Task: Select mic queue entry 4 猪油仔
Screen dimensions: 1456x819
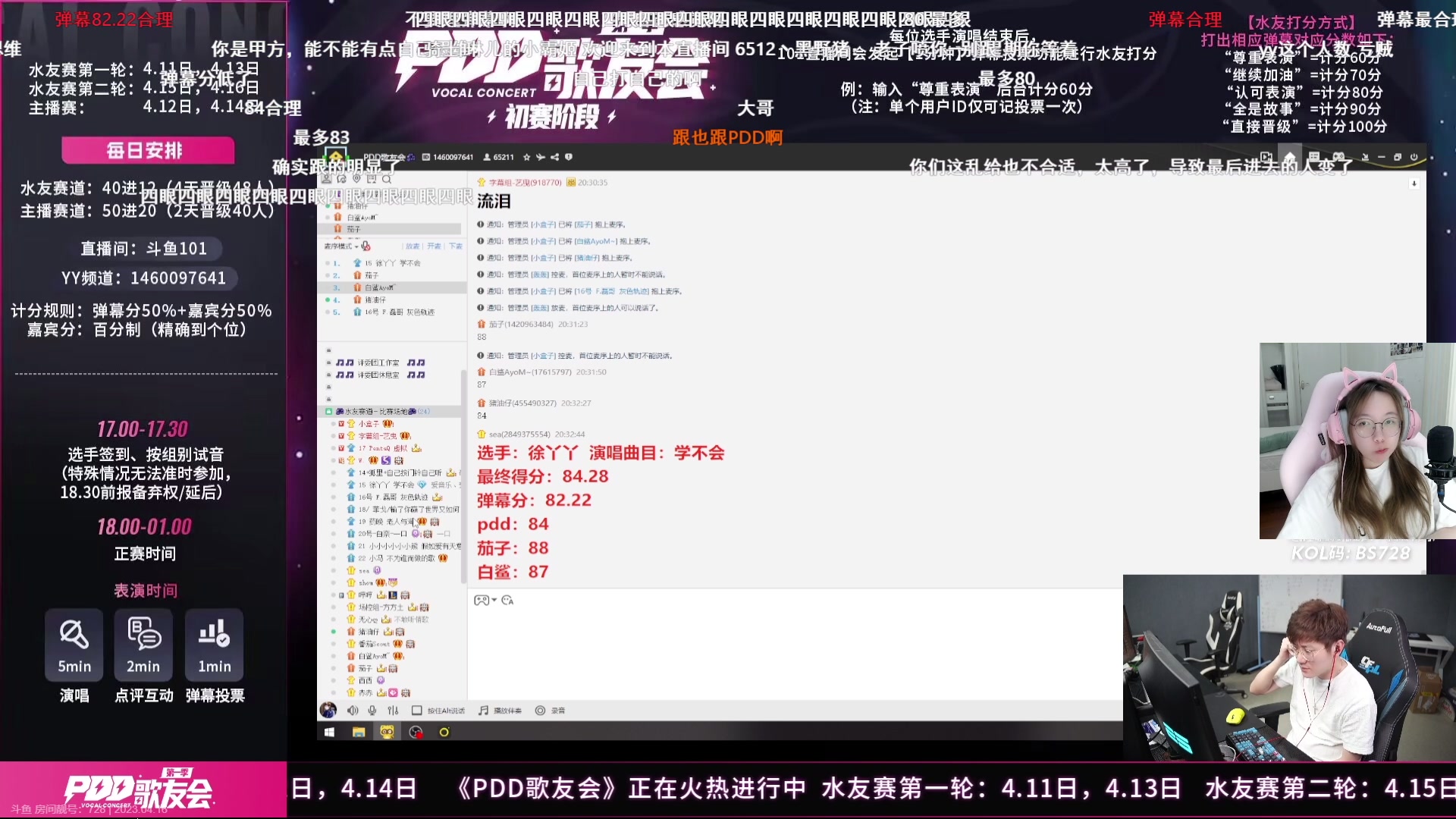Action: 391,300
